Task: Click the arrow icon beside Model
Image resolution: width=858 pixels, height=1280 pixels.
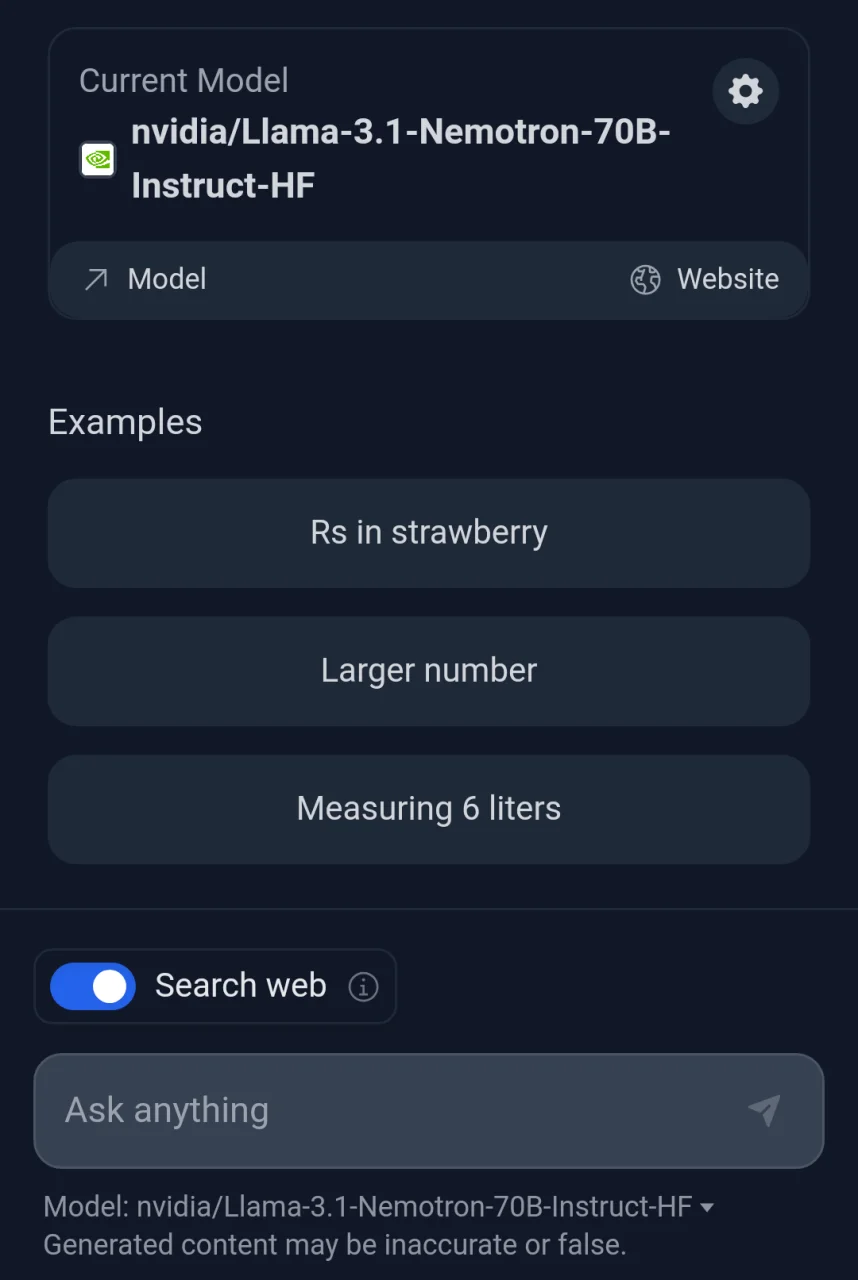Action: [x=96, y=279]
